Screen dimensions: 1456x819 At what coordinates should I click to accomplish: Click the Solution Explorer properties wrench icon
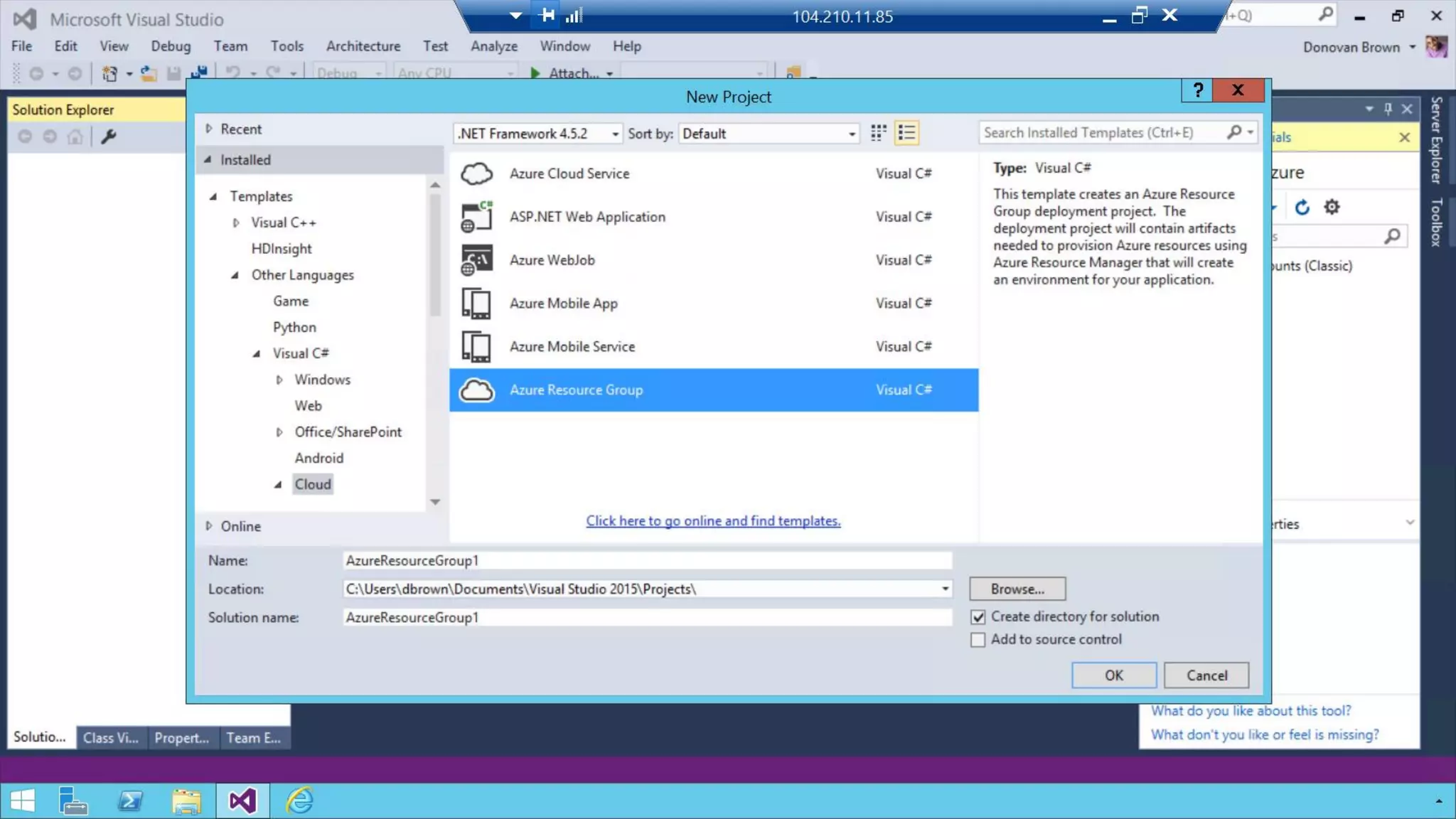click(x=108, y=136)
